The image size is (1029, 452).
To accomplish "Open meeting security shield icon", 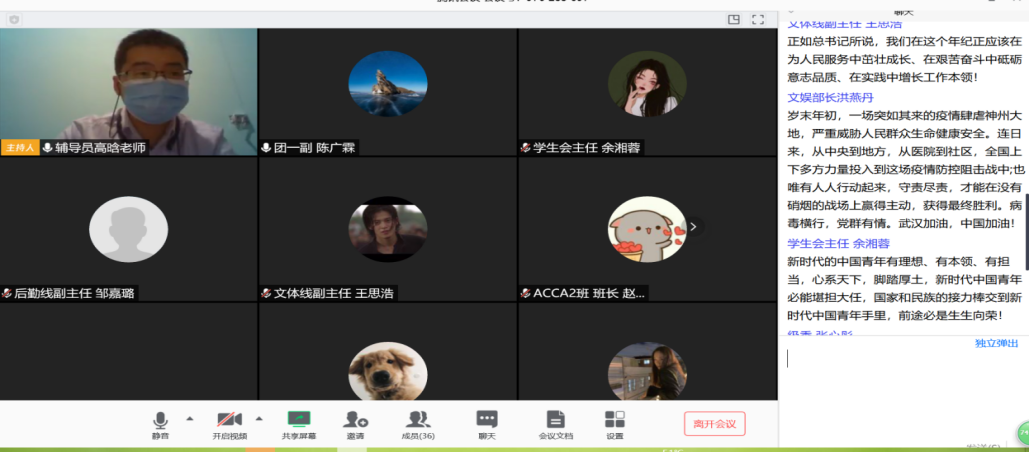I will point(14,20).
